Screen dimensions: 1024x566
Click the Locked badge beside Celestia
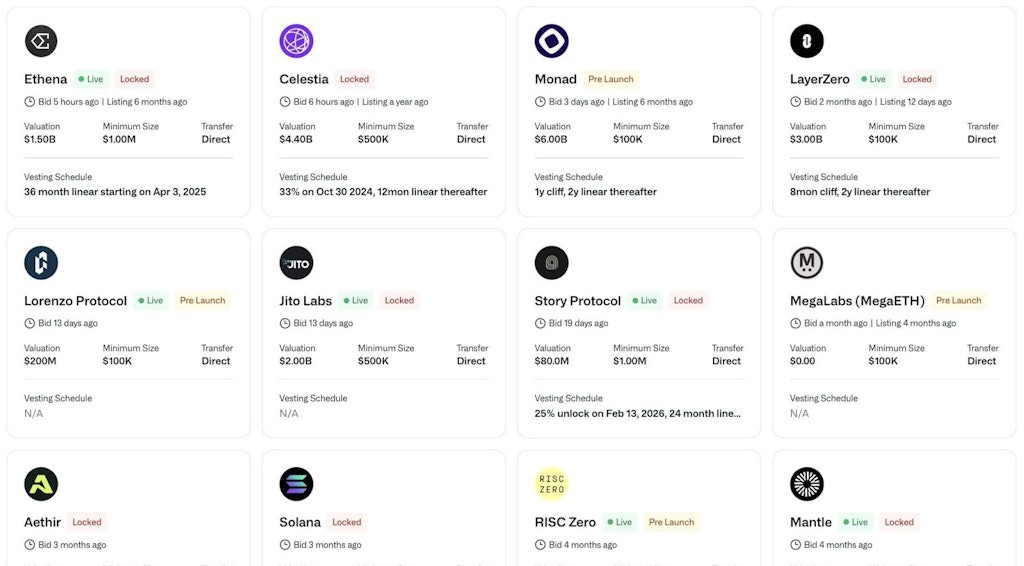tap(354, 79)
